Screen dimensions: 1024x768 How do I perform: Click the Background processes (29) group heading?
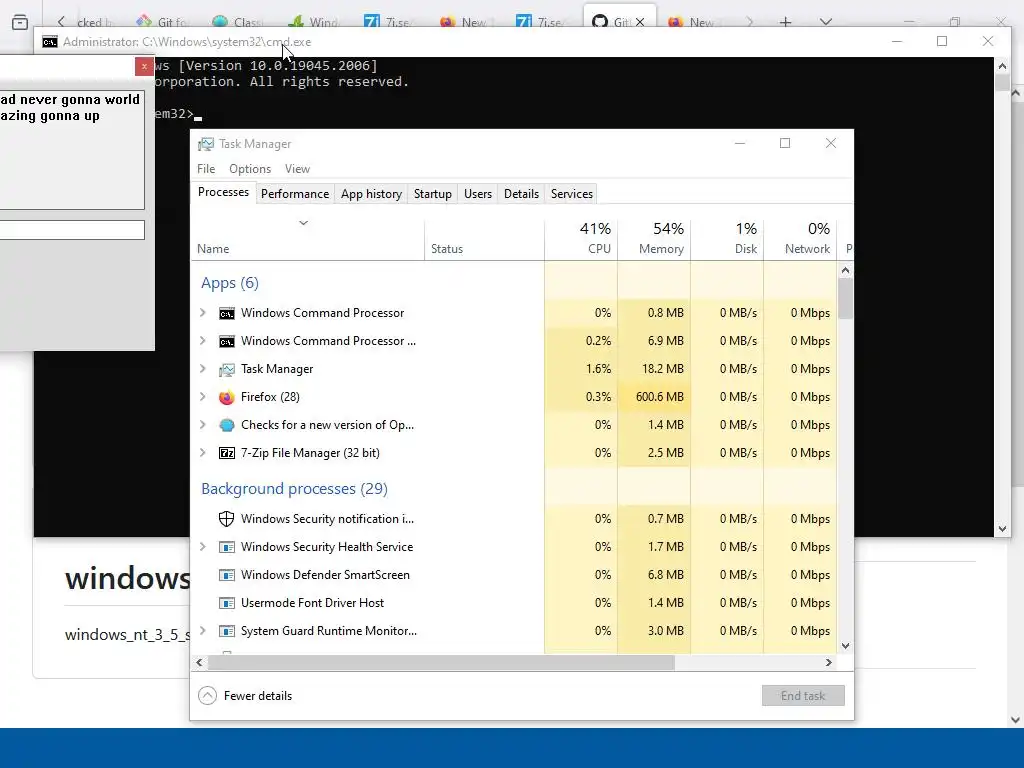[x=295, y=489]
